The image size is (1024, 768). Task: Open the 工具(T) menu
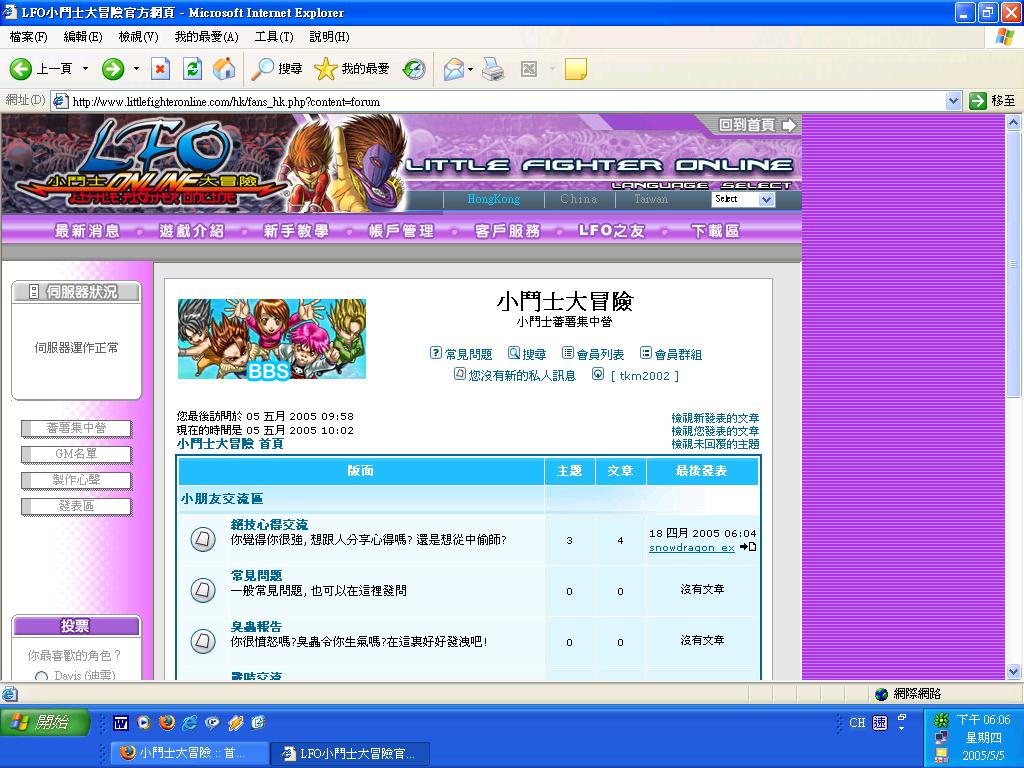pos(273,37)
